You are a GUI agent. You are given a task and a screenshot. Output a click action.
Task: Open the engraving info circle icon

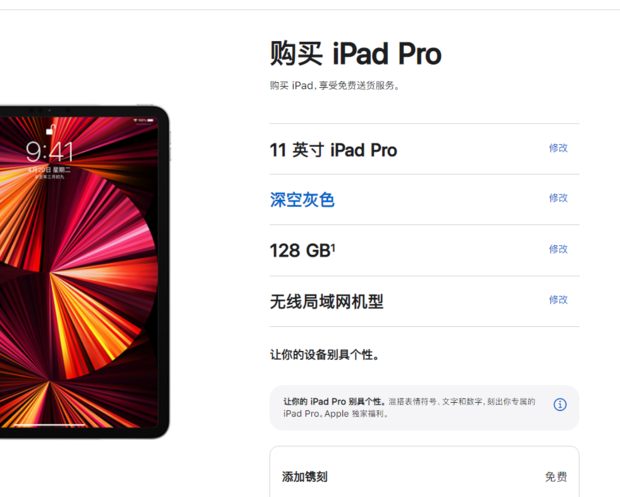click(x=560, y=404)
